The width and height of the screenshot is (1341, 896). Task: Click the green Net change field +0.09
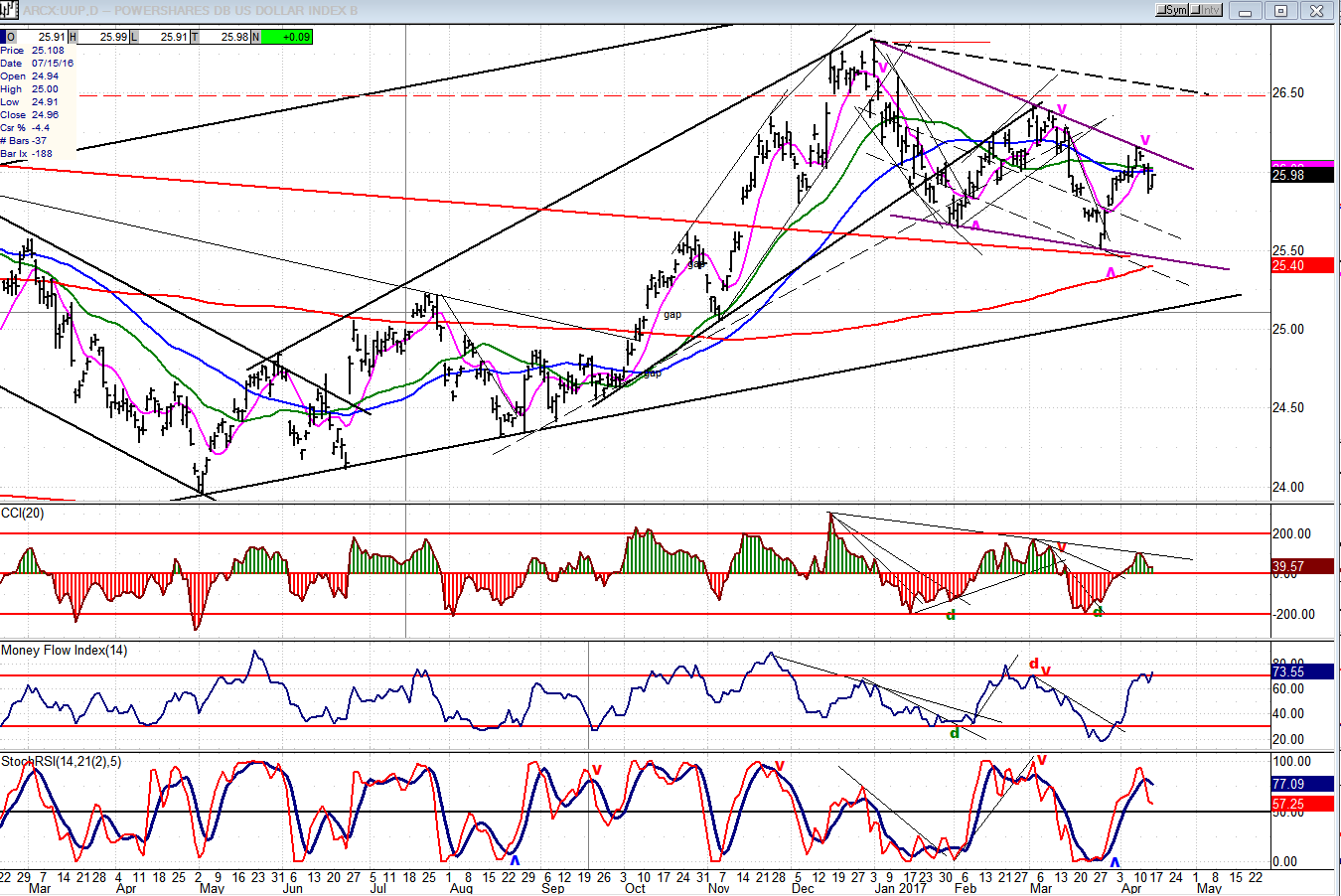(x=282, y=37)
